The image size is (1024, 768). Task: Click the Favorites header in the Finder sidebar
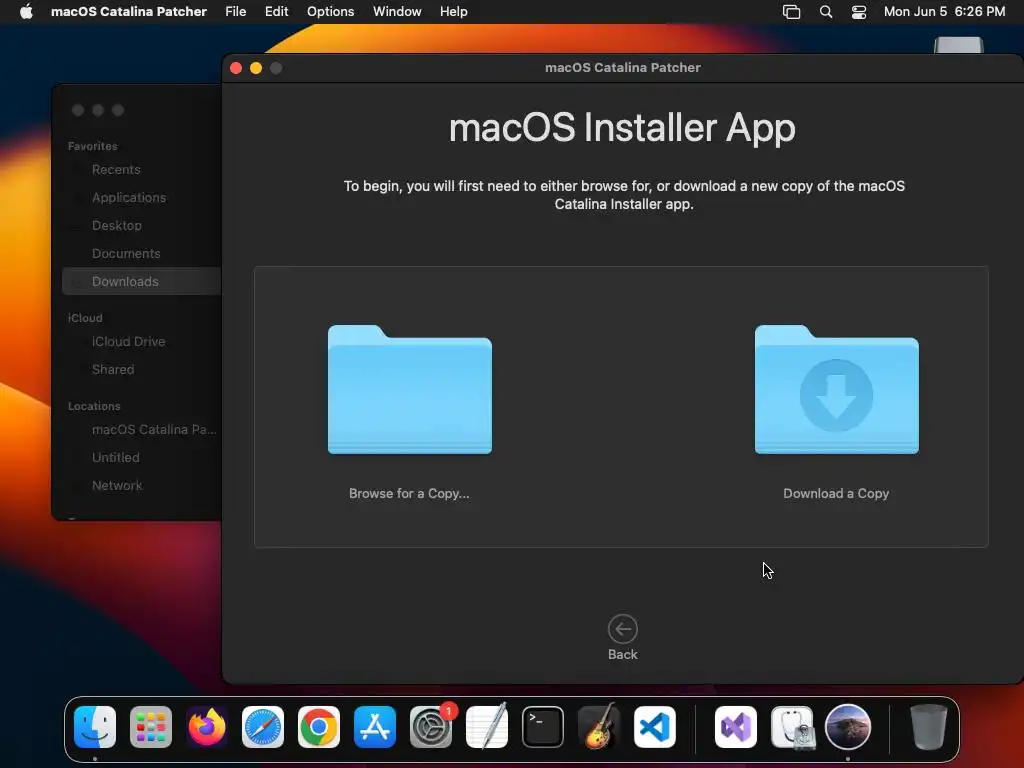click(x=93, y=146)
